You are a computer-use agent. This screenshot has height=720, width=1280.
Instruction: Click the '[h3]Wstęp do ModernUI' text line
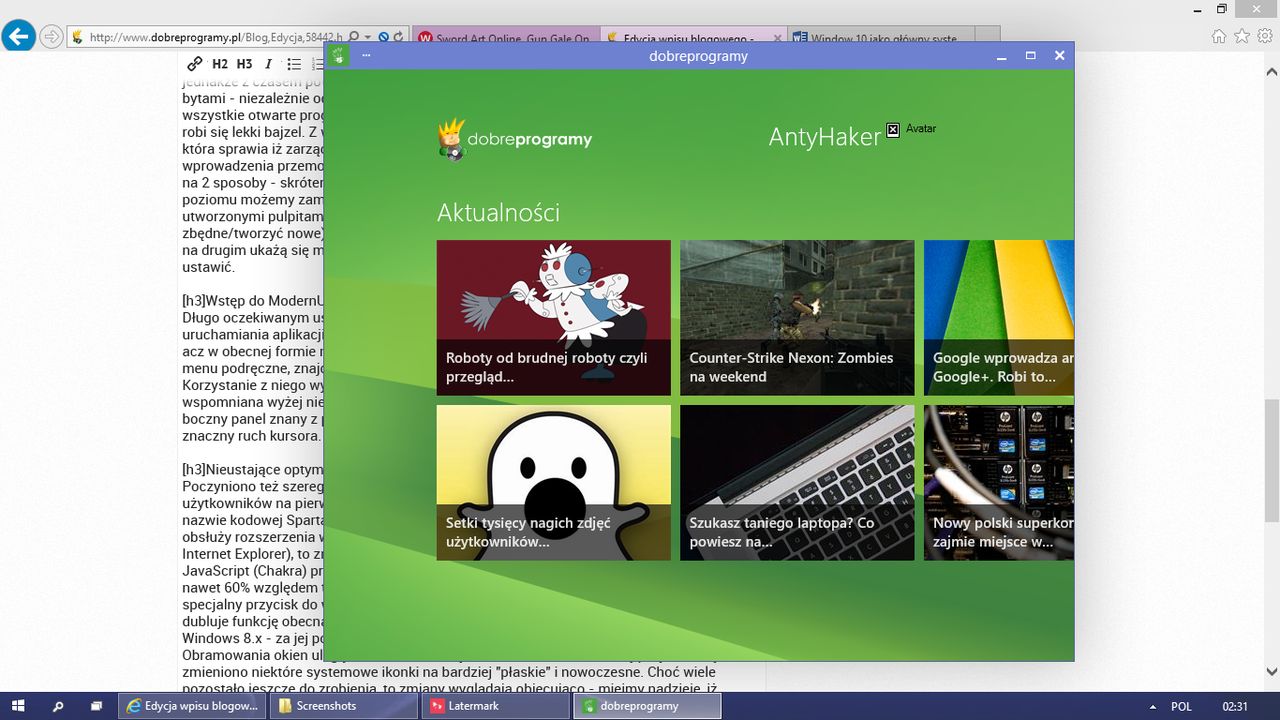click(252, 300)
